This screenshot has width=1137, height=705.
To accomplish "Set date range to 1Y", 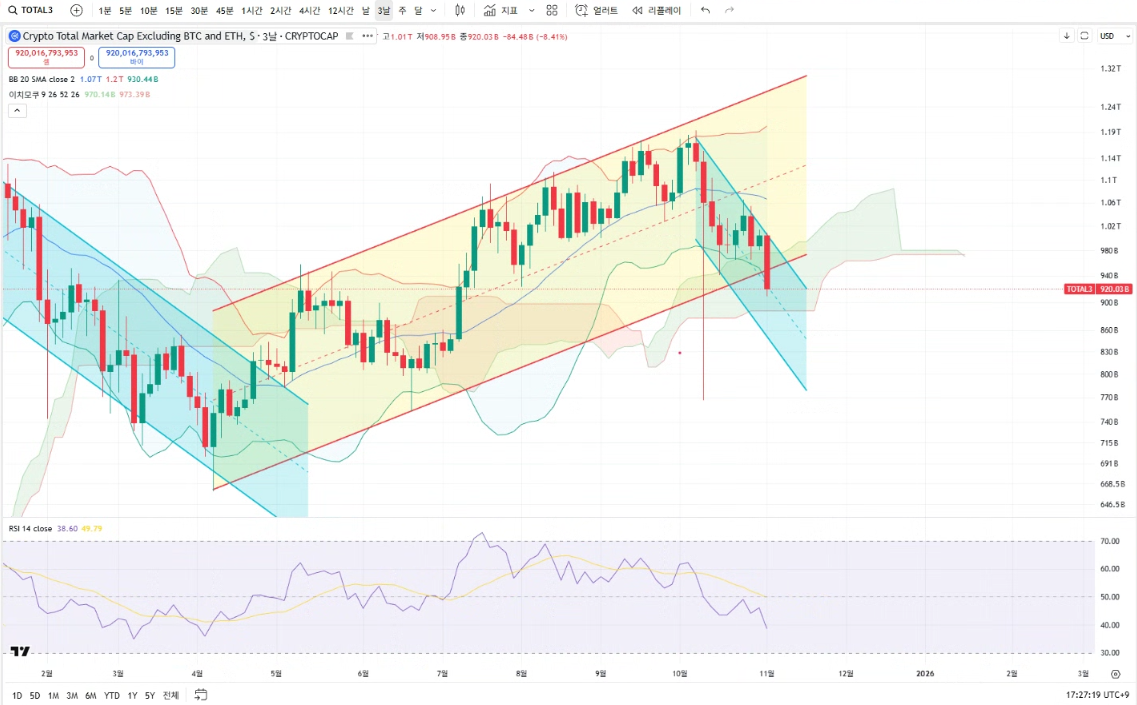I will [132, 696].
